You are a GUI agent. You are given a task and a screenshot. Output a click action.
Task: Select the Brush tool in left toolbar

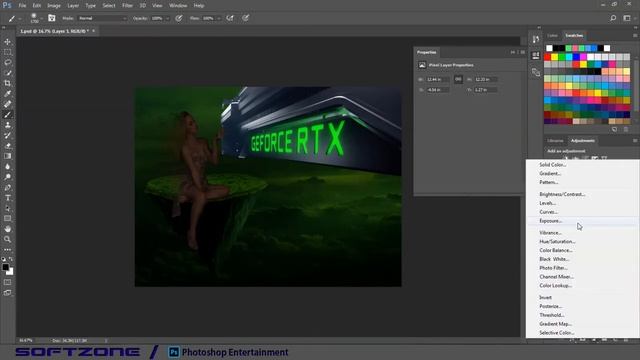click(7, 115)
